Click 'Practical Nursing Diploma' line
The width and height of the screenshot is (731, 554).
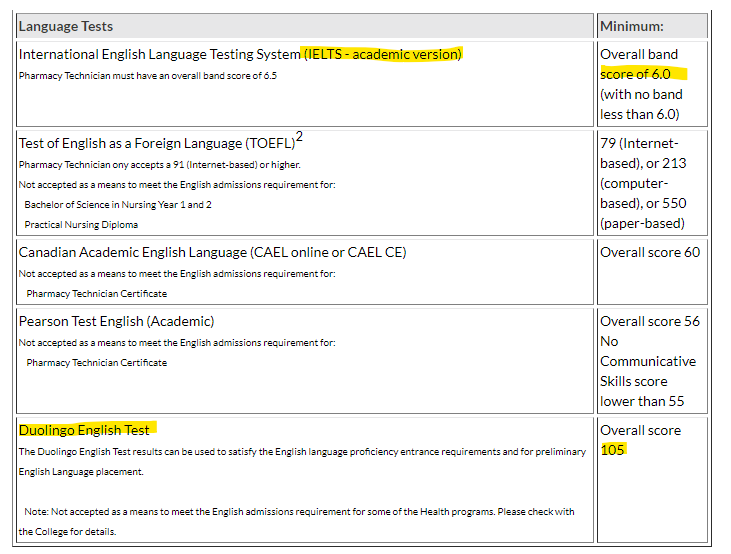pyautogui.click(x=81, y=225)
